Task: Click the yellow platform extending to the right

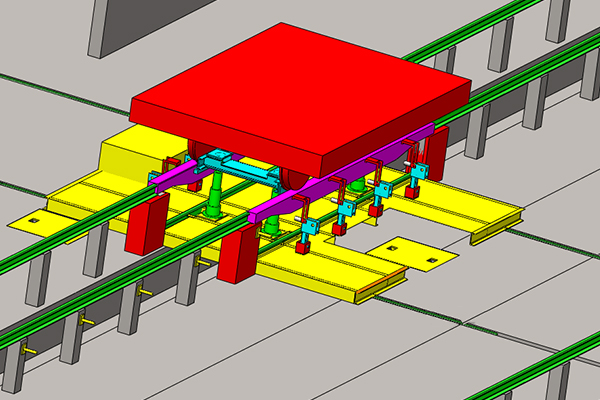Action: tap(470, 212)
